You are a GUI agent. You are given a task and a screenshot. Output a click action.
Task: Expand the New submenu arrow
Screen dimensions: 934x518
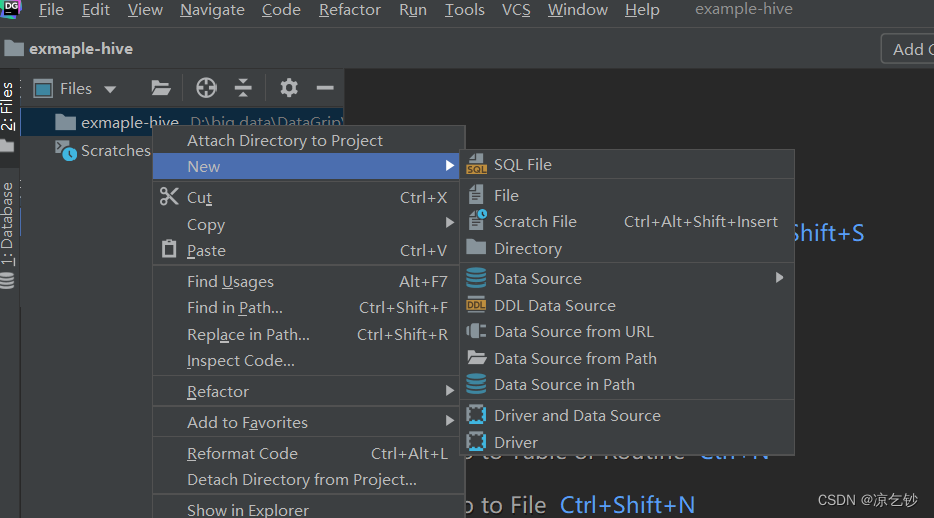pyautogui.click(x=450, y=166)
